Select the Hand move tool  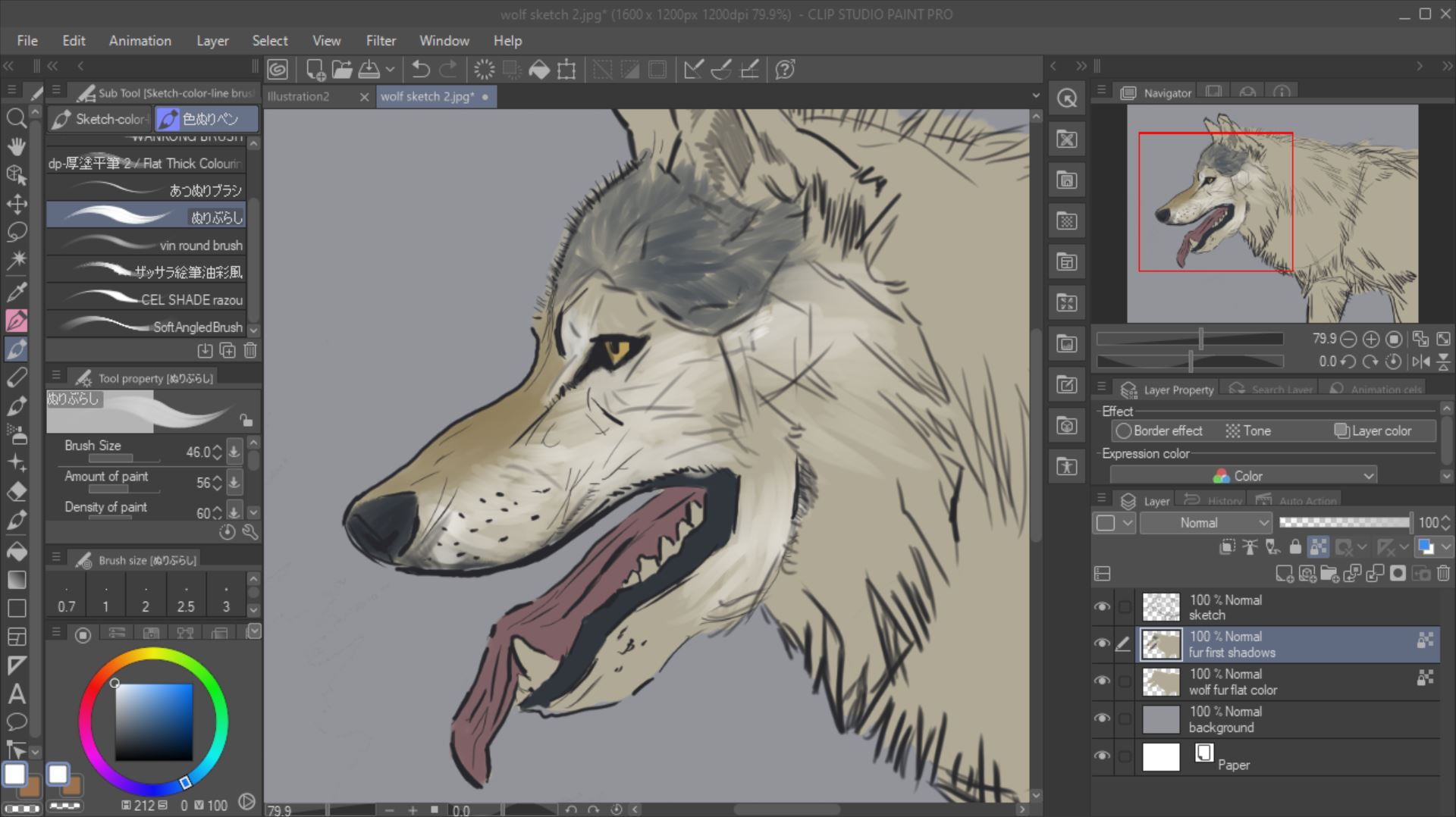pyautogui.click(x=16, y=146)
